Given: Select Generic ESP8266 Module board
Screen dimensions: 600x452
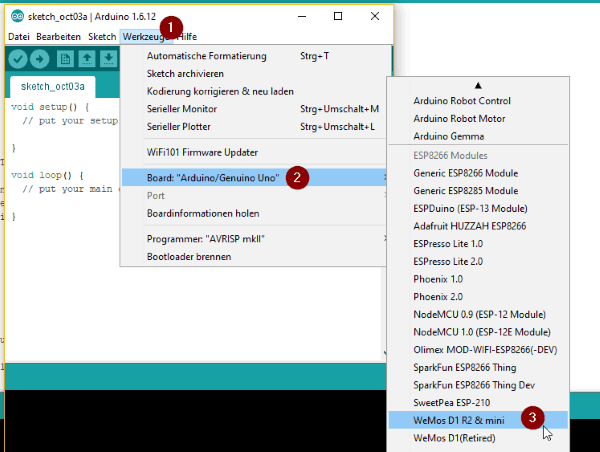Looking at the screenshot, I should 466,173.
